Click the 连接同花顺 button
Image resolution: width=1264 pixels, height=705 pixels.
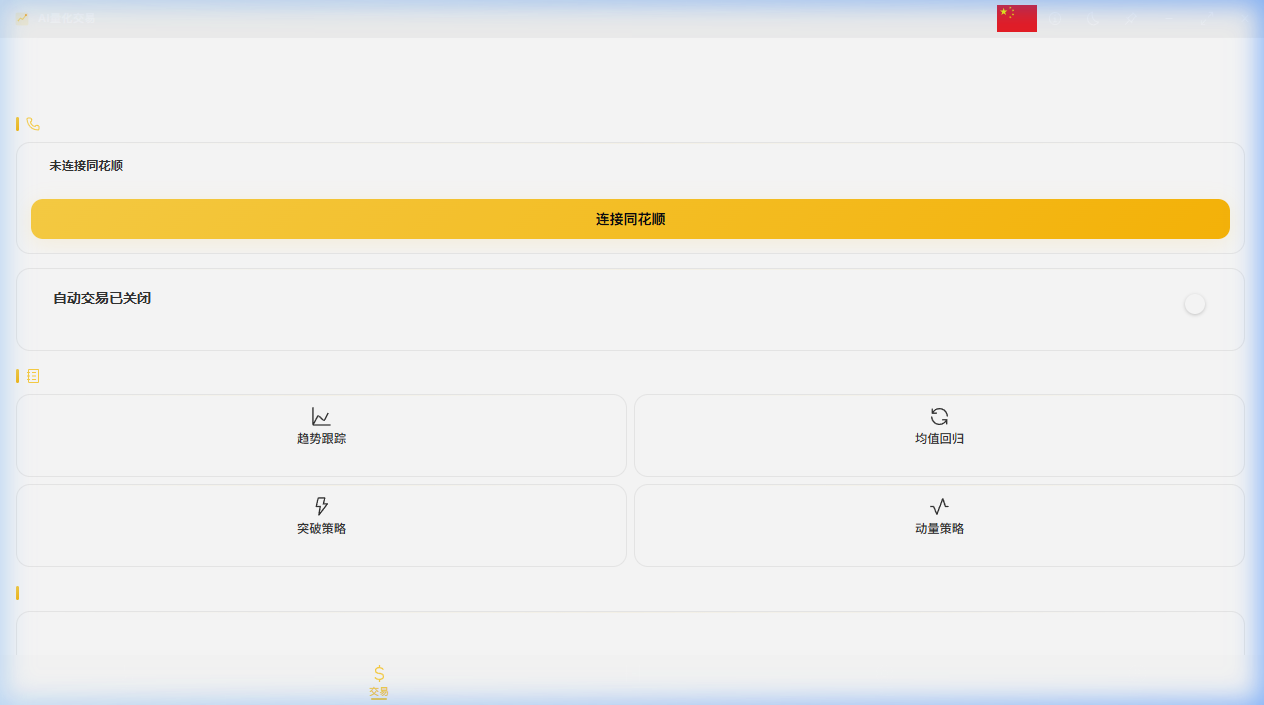[630, 219]
